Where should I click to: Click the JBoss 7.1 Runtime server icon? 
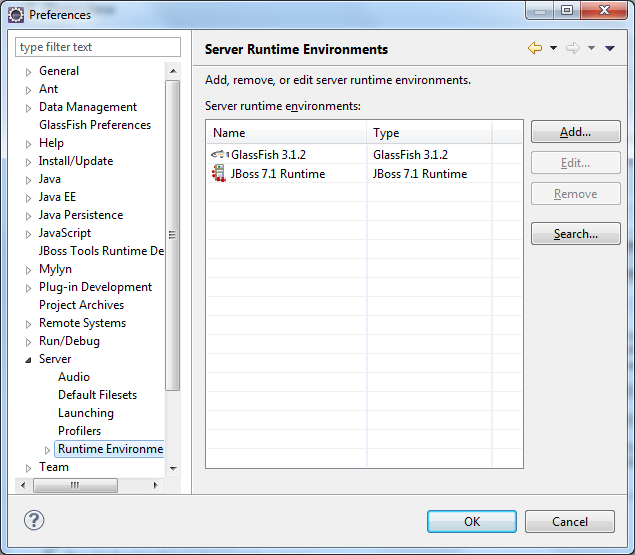(219, 173)
